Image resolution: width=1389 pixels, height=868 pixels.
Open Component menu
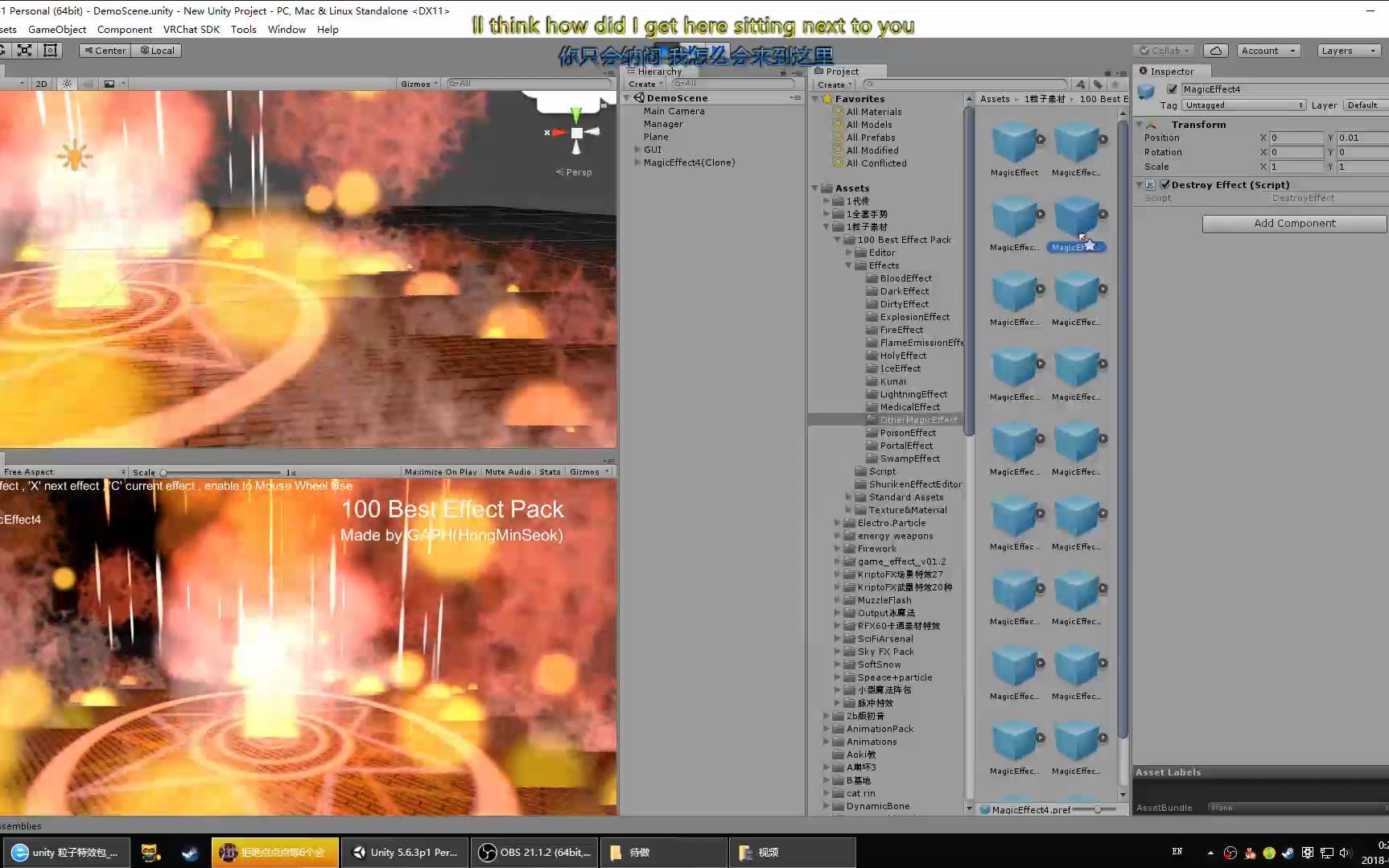125,30
